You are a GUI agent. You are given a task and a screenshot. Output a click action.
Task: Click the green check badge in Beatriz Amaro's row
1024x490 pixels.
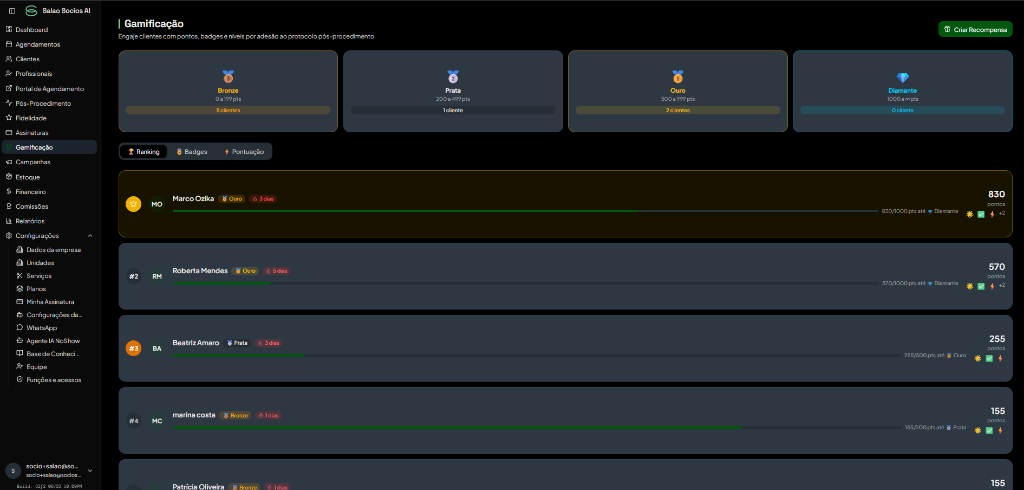(989, 358)
